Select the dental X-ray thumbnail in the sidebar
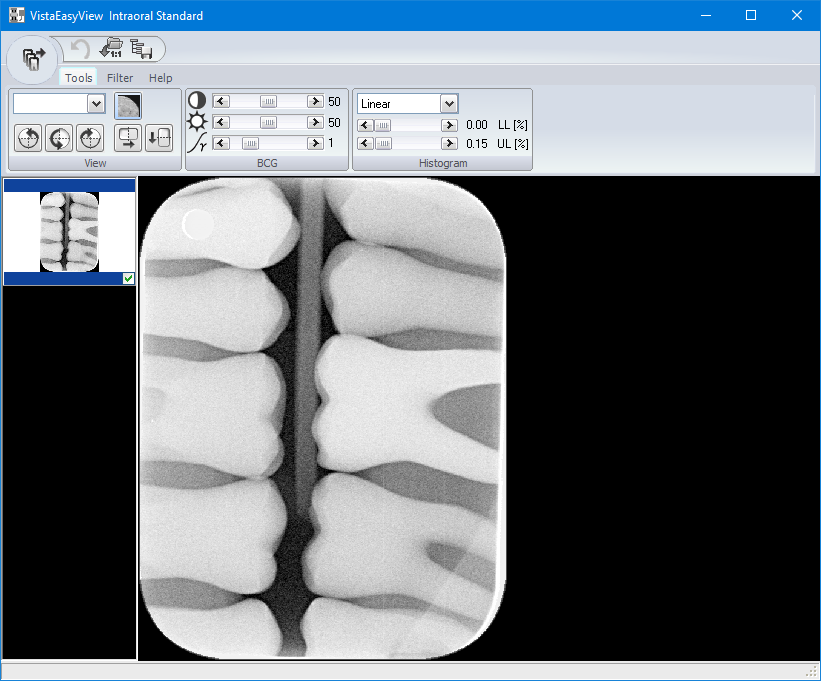This screenshot has width=821, height=681. coord(69,230)
